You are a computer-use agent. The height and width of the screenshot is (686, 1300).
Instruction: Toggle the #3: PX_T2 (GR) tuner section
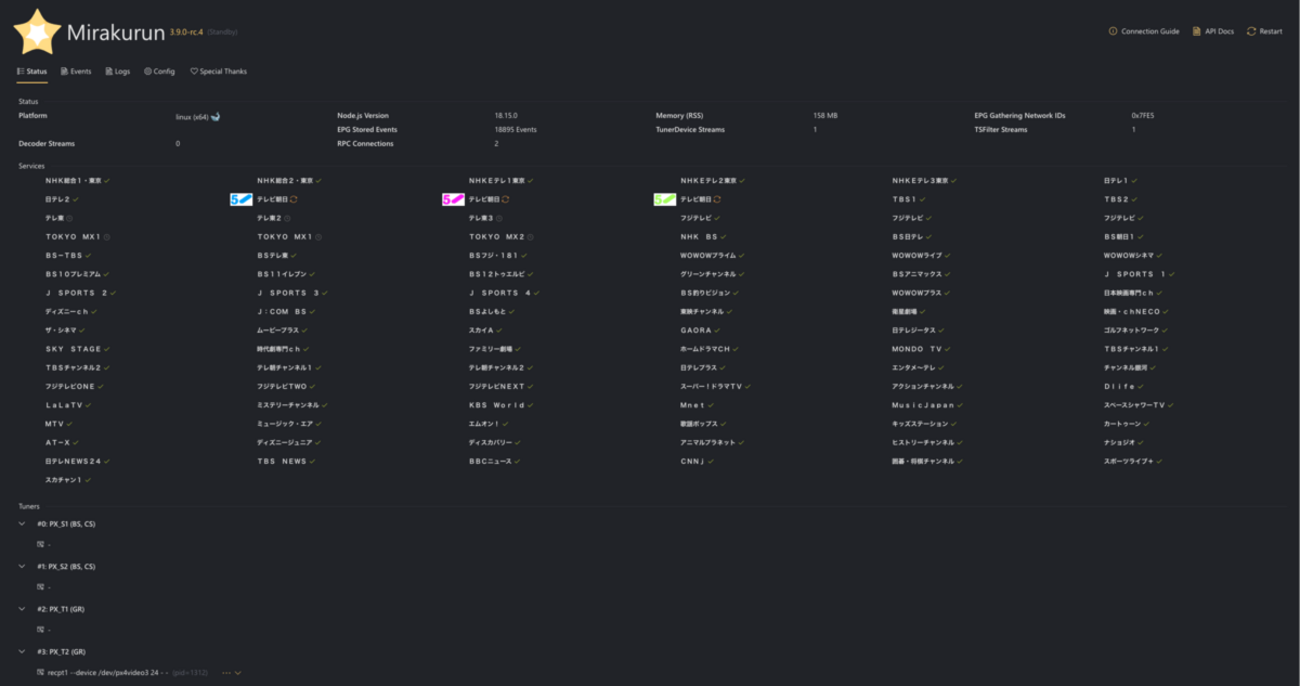point(23,652)
